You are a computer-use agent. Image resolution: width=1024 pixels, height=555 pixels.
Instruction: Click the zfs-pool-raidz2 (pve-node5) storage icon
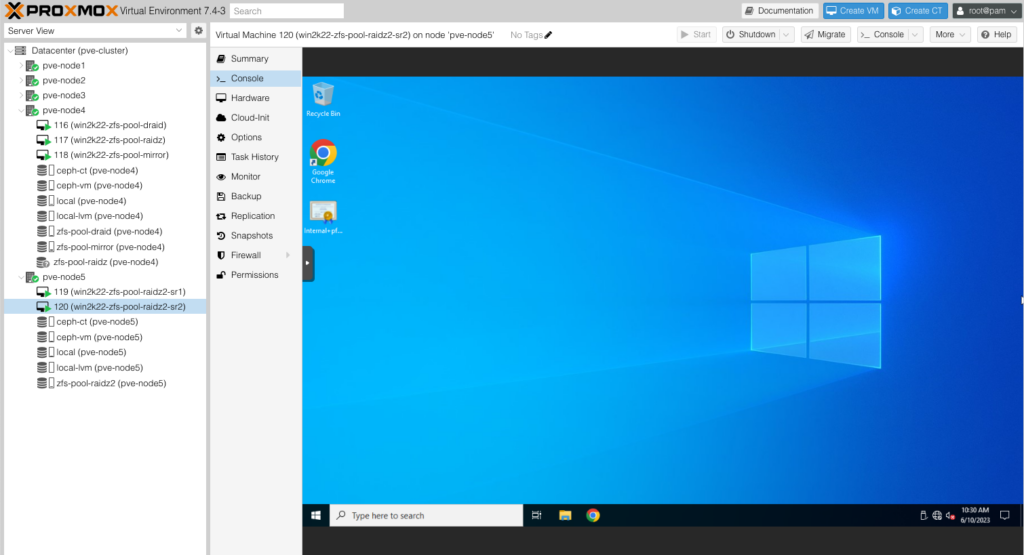[45, 383]
